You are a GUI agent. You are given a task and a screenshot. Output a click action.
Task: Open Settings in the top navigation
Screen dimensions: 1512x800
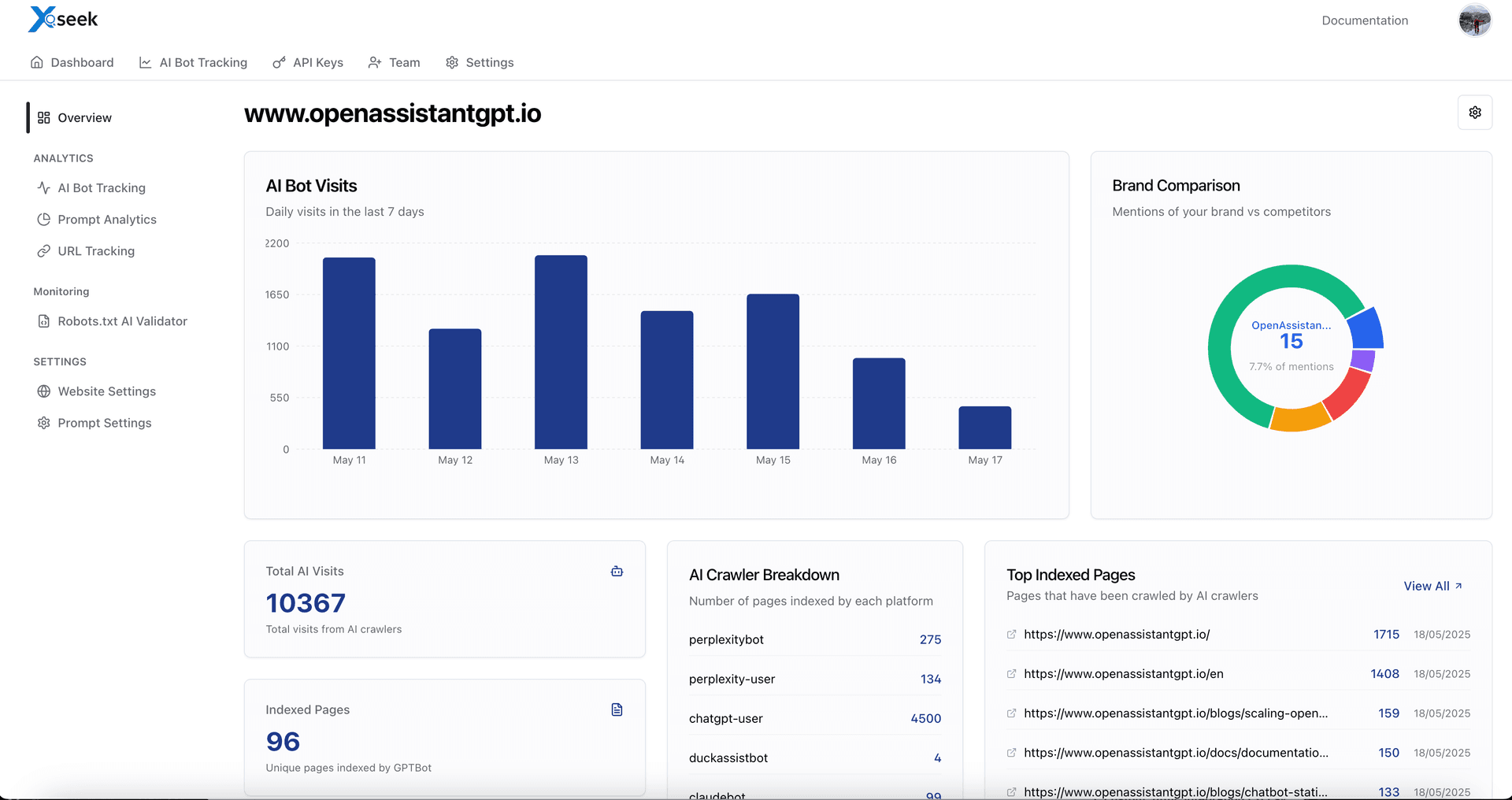(480, 62)
